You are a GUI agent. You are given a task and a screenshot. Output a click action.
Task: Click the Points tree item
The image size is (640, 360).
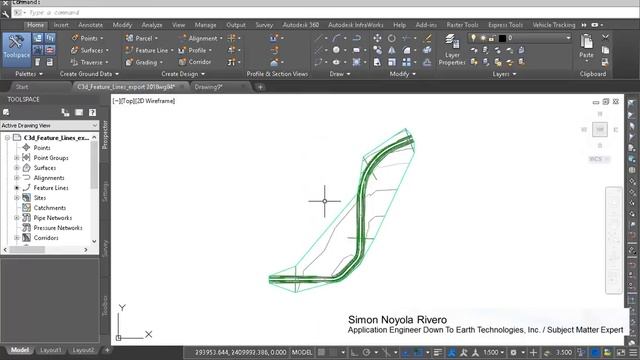tap(42, 148)
